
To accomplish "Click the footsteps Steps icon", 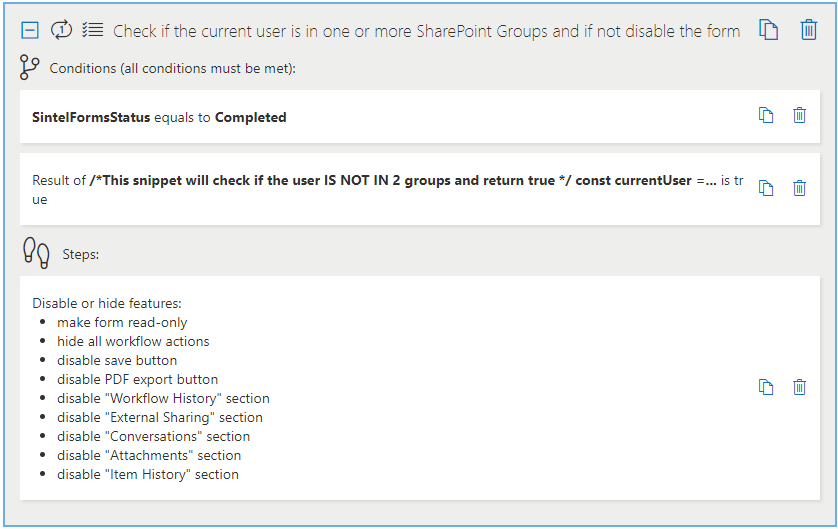I will click(36, 253).
